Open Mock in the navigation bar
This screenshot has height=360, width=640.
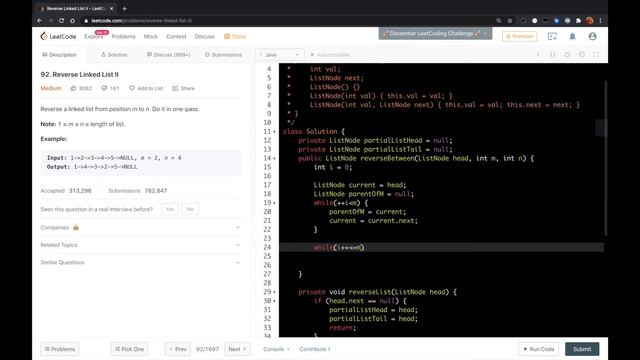pyautogui.click(x=151, y=36)
